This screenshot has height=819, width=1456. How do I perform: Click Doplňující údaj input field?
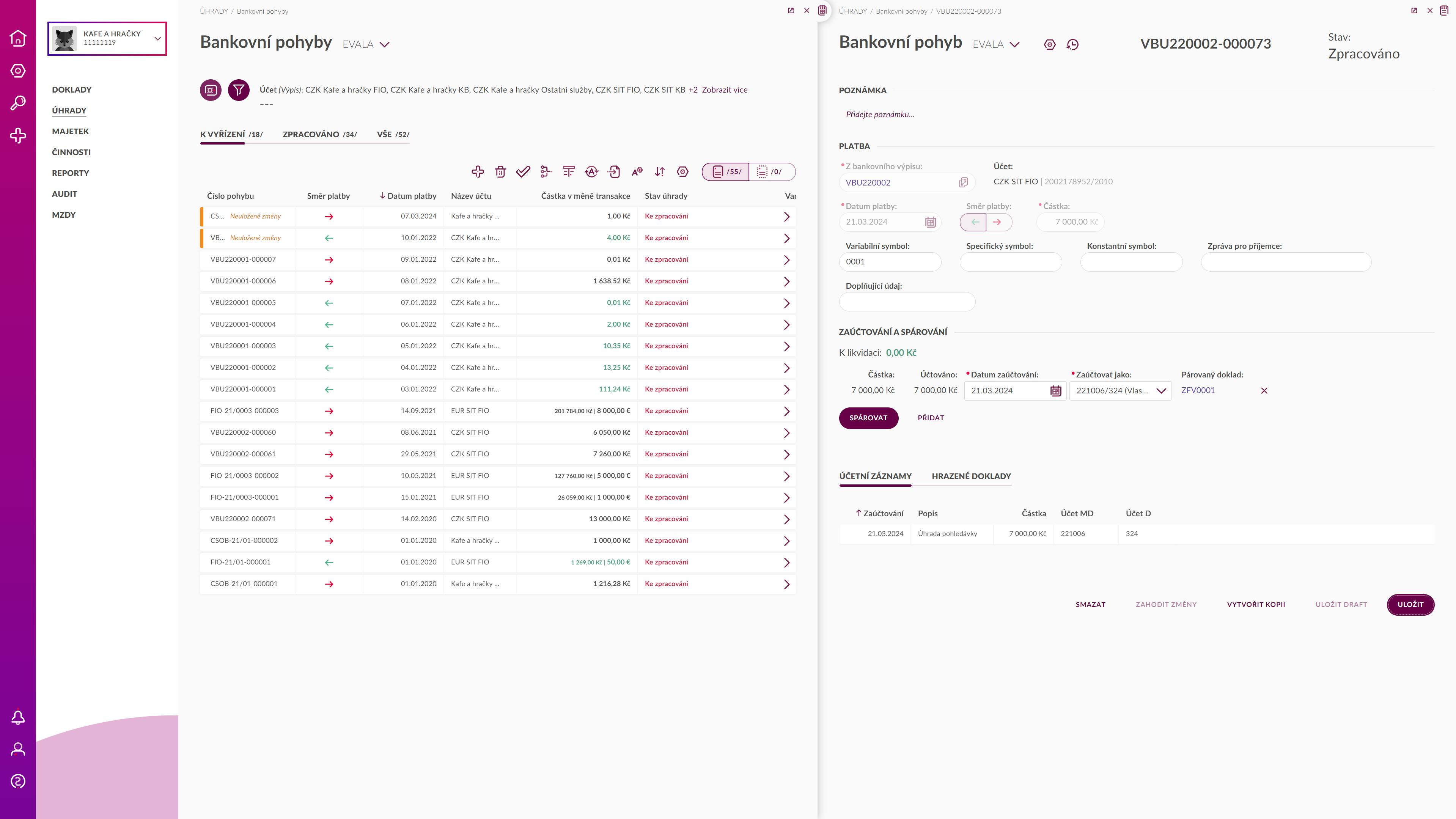click(907, 302)
